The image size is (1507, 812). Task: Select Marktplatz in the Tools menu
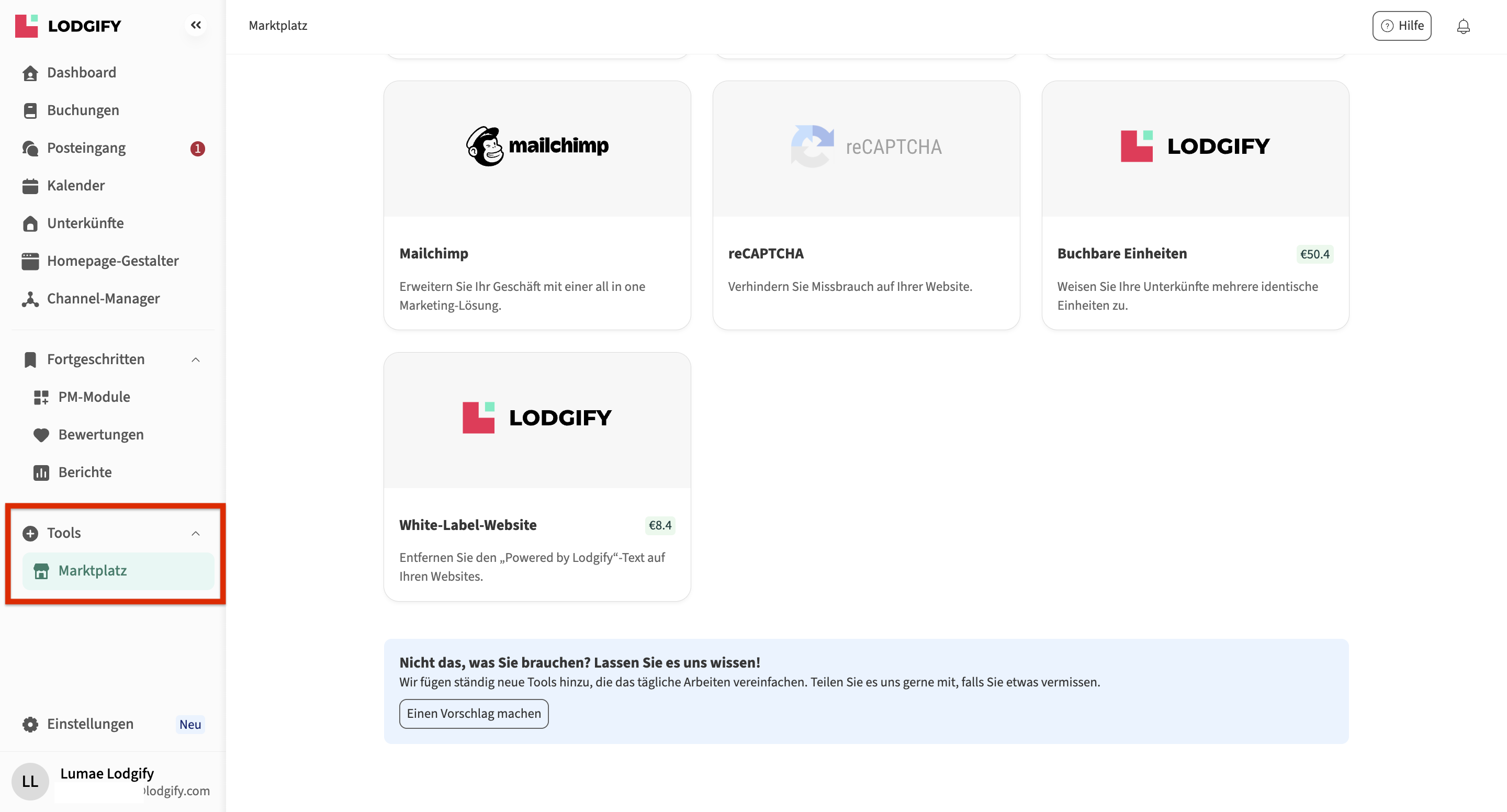click(94, 570)
